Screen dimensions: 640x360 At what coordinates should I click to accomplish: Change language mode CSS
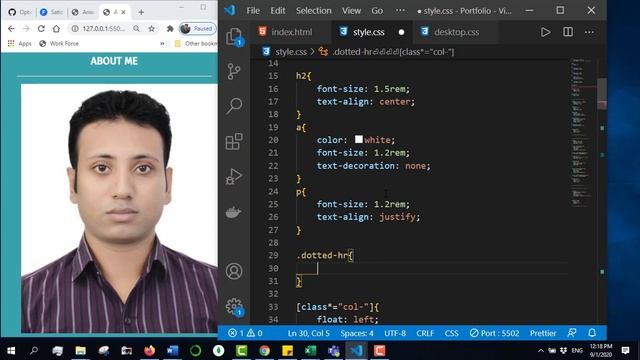[x=451, y=333]
